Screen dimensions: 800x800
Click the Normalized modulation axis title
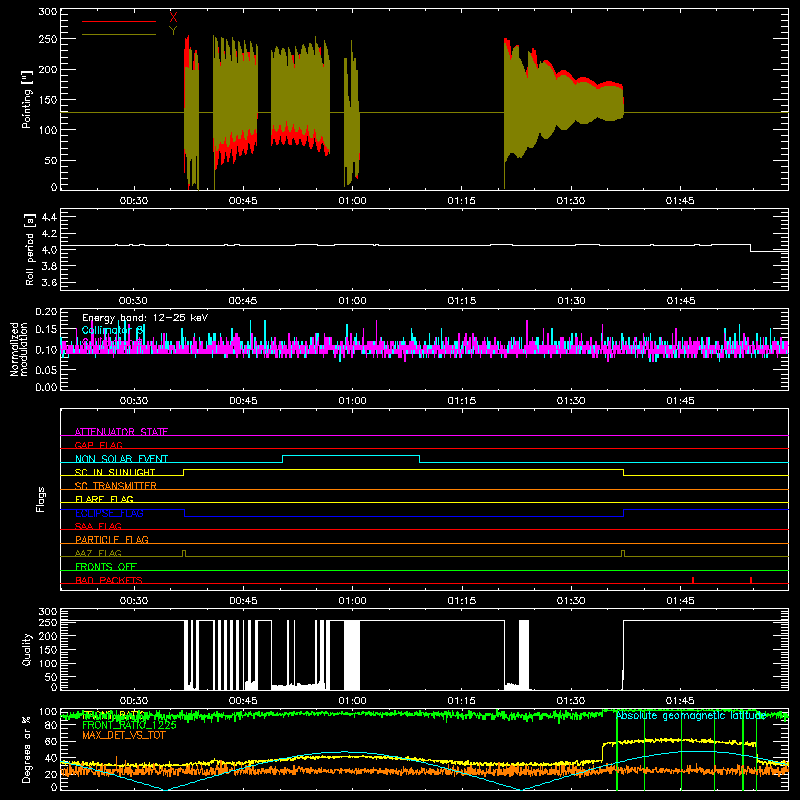pos(19,349)
